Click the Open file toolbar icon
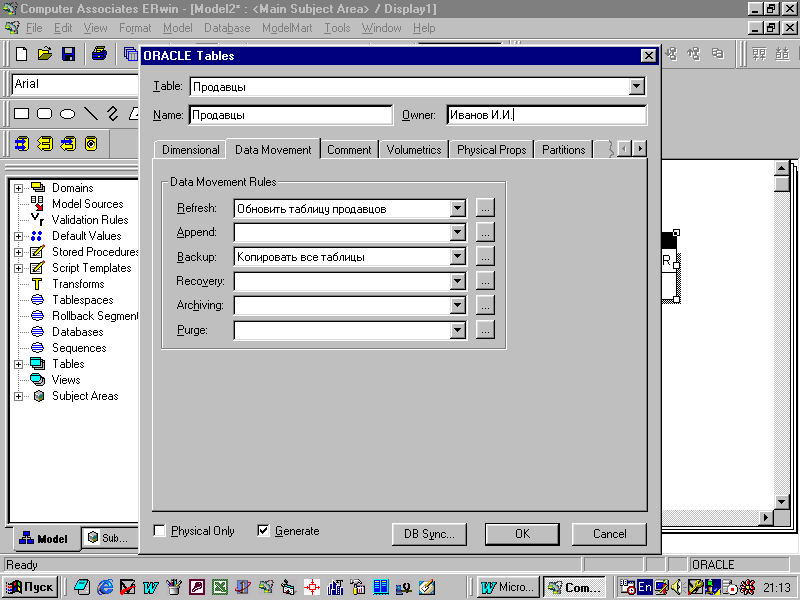 click(45, 54)
